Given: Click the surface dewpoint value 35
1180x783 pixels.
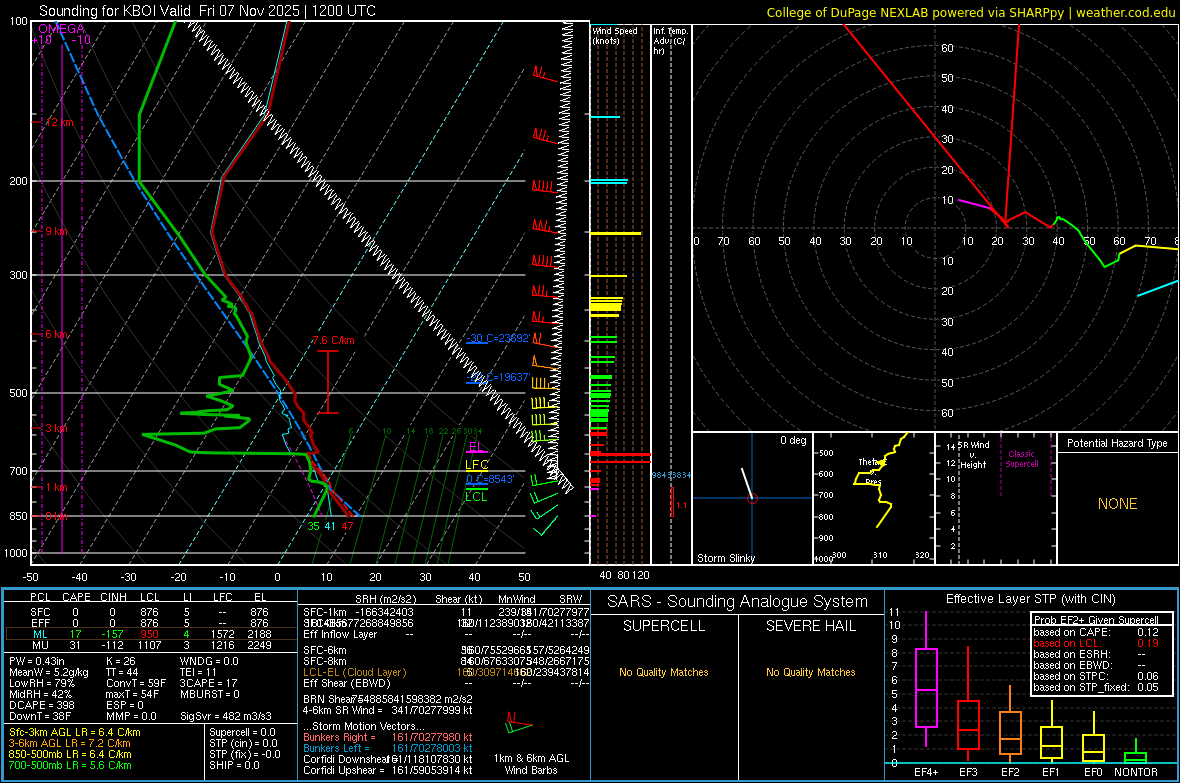Looking at the screenshot, I should 313,526.
